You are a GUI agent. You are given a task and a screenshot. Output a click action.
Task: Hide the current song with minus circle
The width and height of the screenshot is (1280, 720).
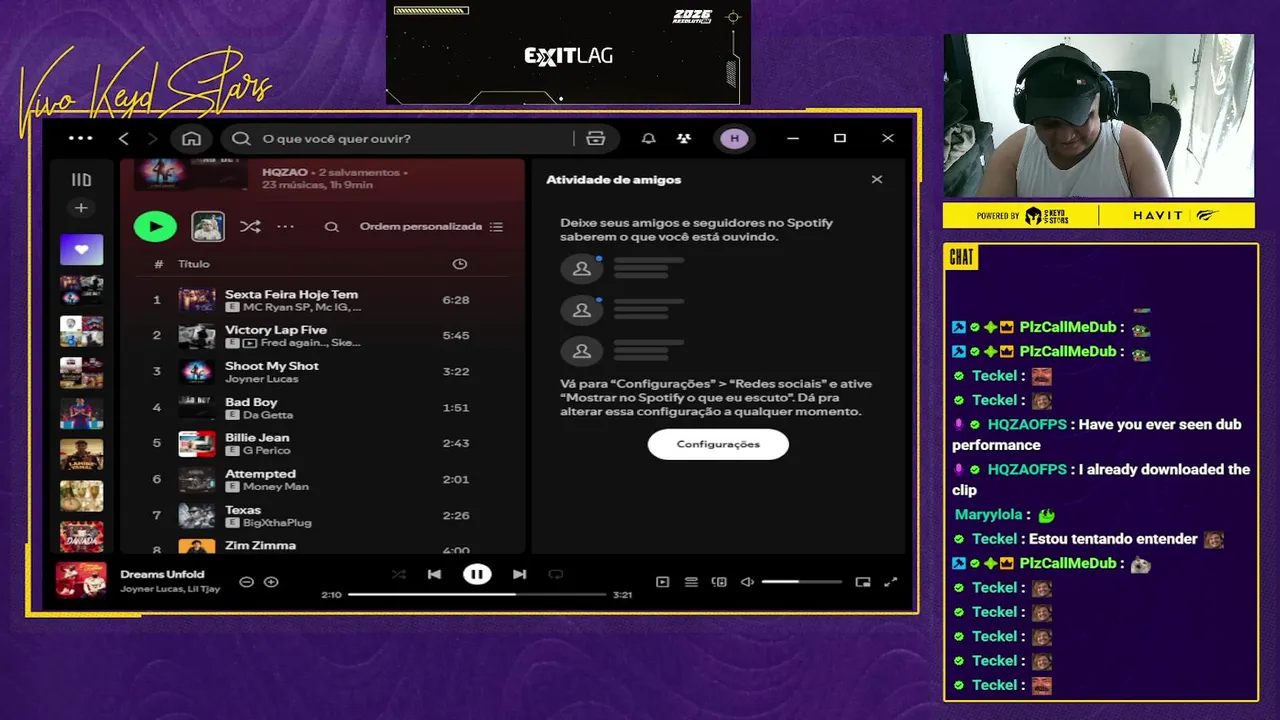click(x=247, y=582)
